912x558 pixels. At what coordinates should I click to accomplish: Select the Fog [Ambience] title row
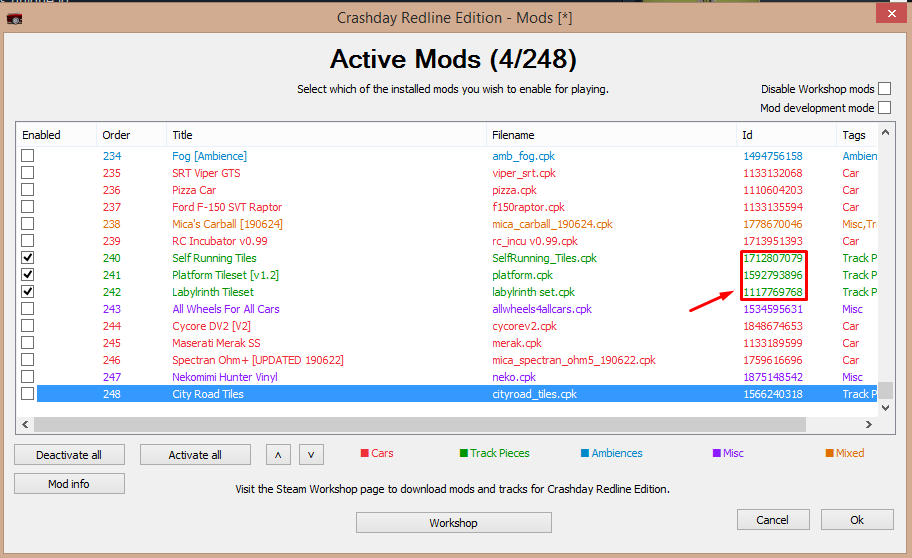coord(209,156)
